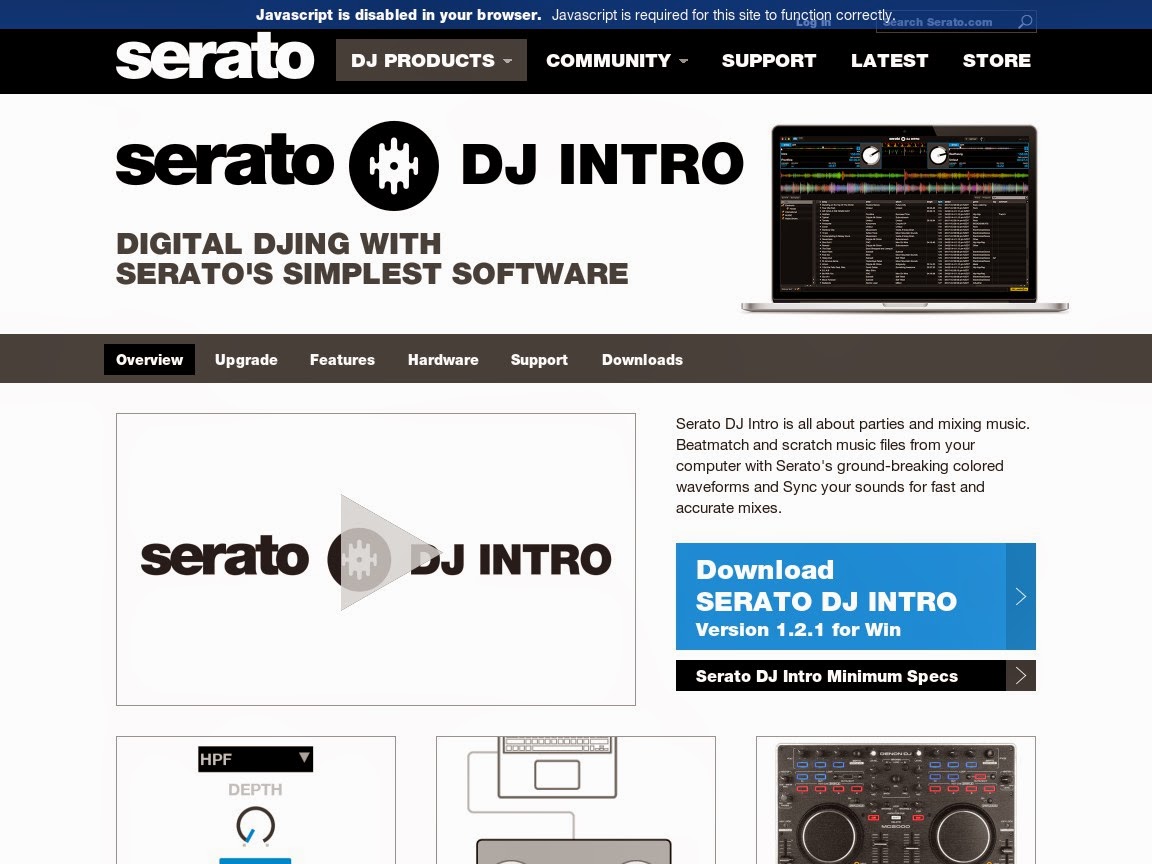This screenshot has width=1152, height=864.
Task: Click the arrow on the blue Download button
Action: pyautogui.click(x=1020, y=596)
